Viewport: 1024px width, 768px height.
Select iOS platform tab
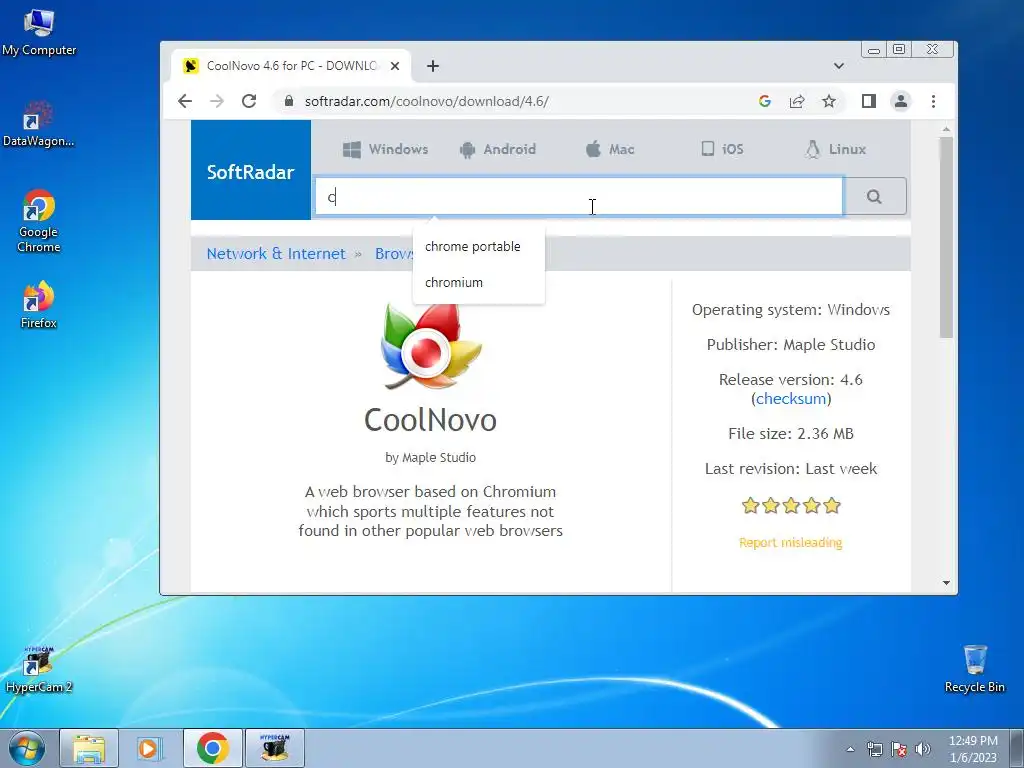tap(722, 149)
